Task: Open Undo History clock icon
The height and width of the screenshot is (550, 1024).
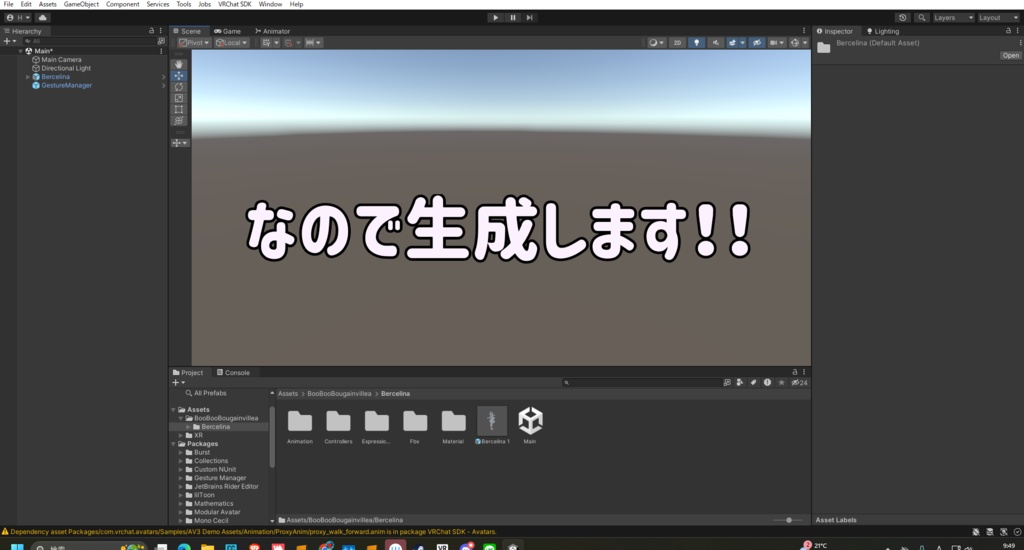Action: 903,18
